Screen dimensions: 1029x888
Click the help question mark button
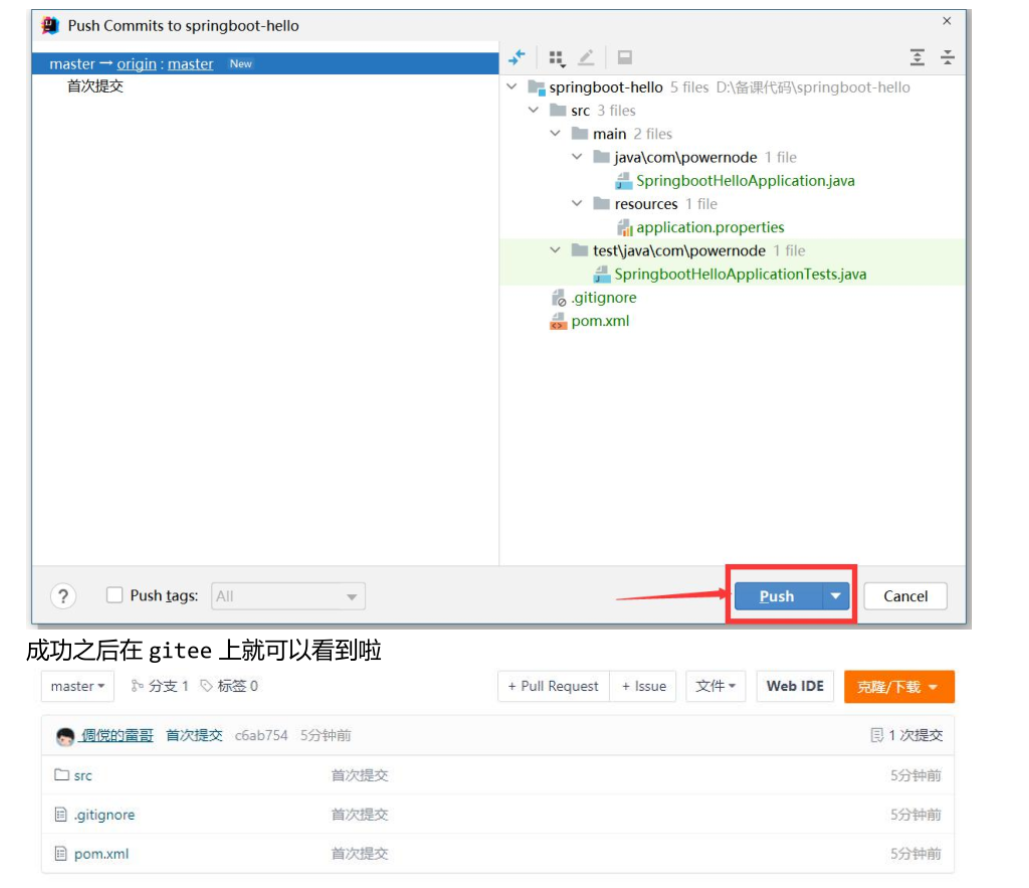(63, 596)
